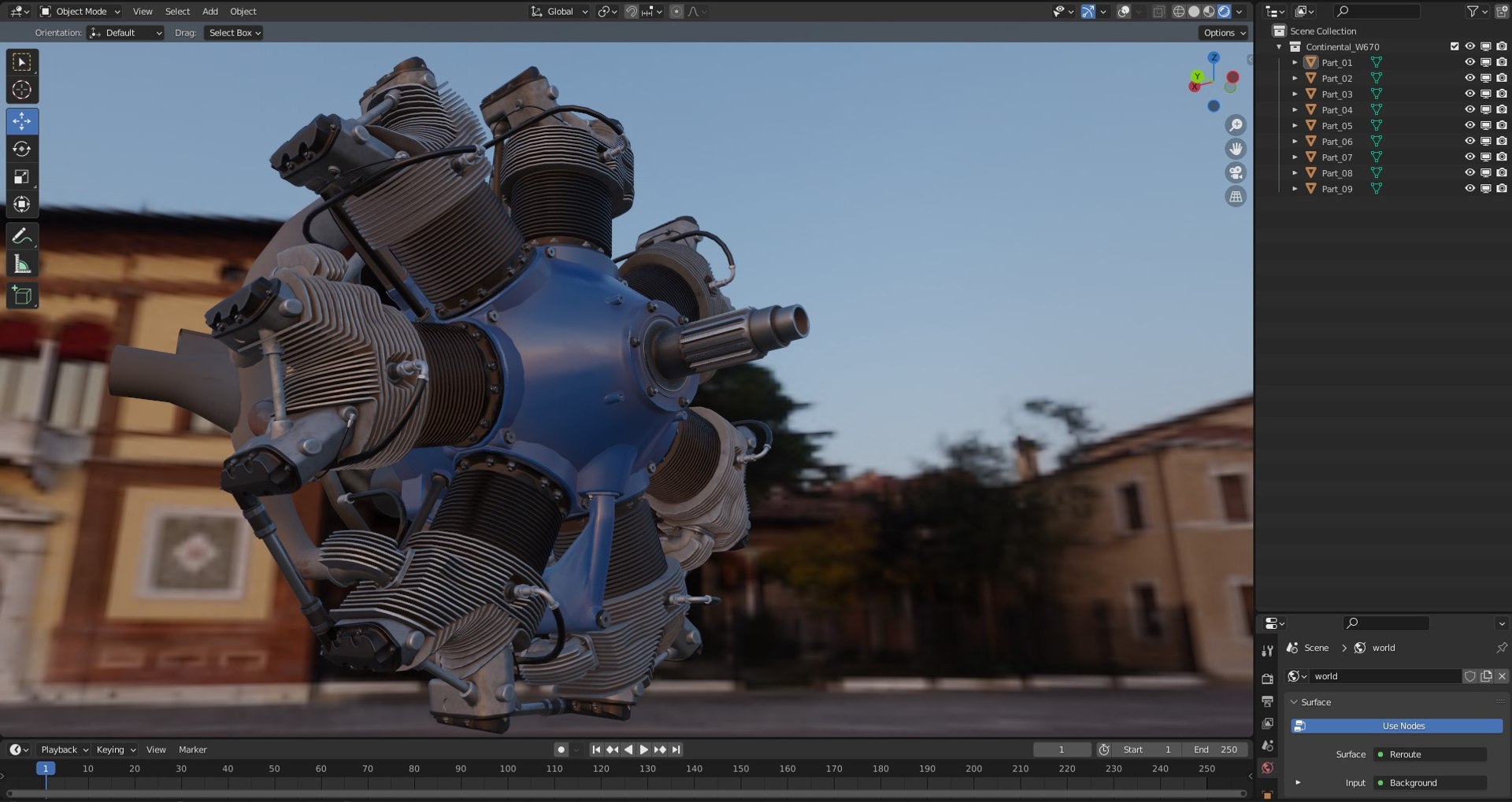The height and width of the screenshot is (802, 1512).
Task: Jump to the timeline end frame
Action: tap(676, 749)
